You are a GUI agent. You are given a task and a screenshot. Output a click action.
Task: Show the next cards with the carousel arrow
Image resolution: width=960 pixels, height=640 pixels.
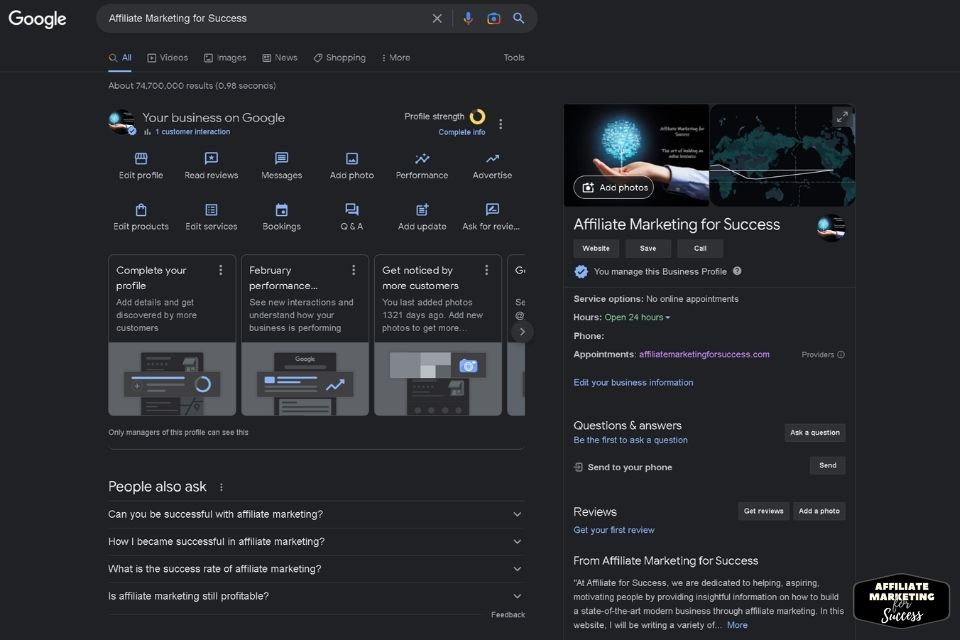[x=522, y=332]
